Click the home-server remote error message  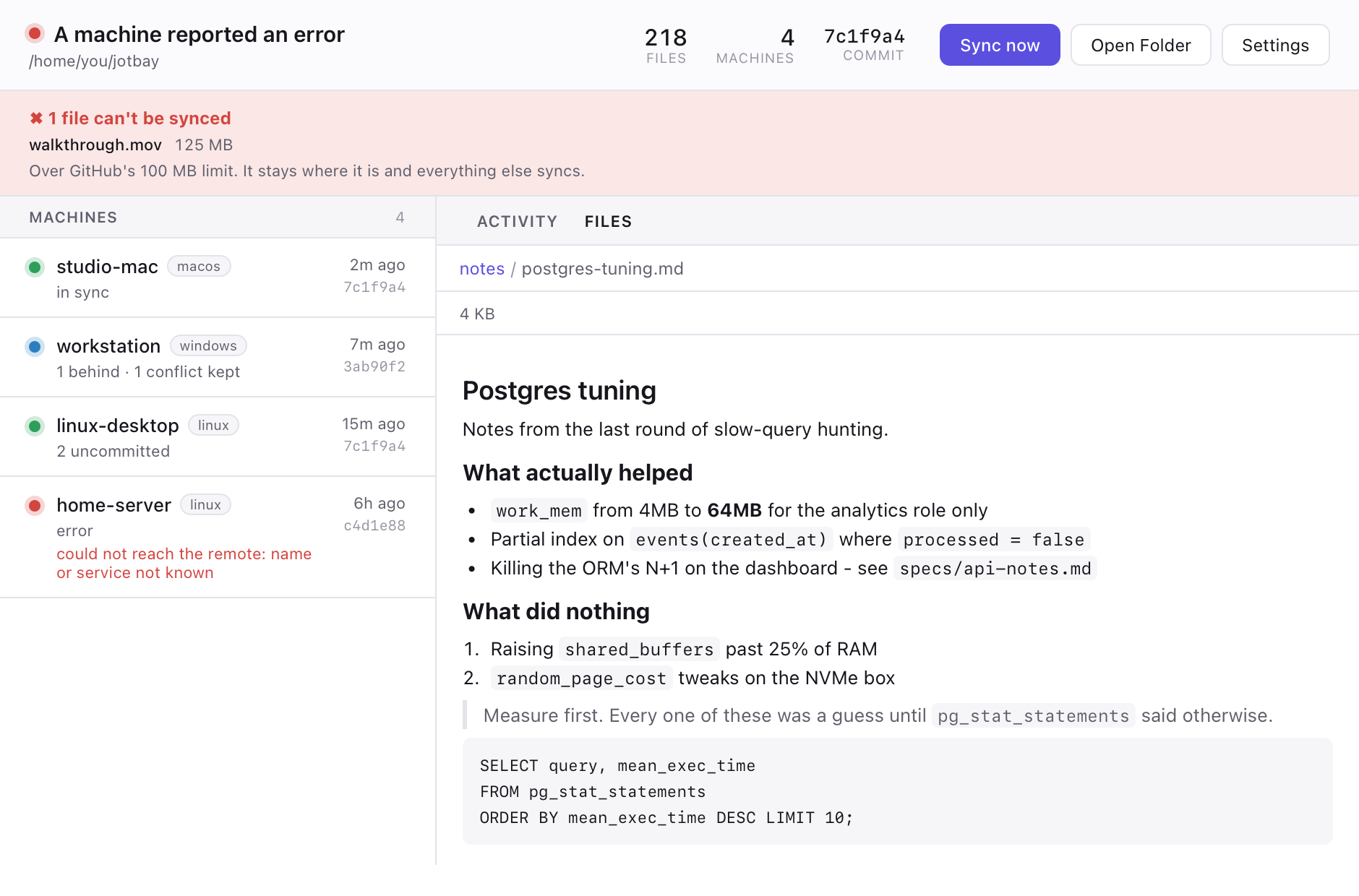184,563
